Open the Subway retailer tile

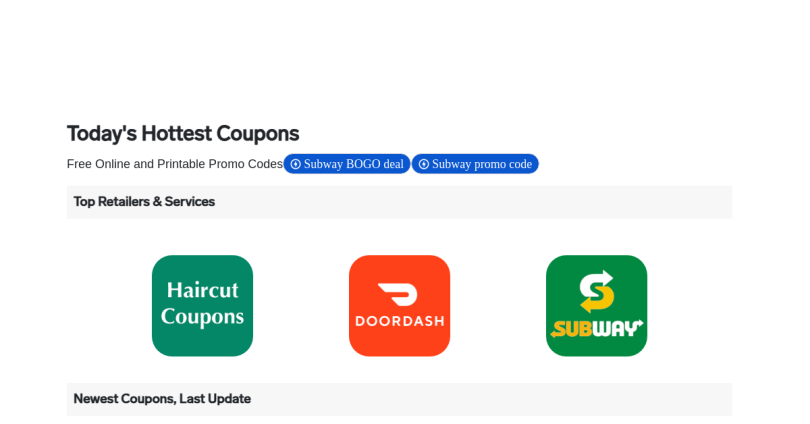(597, 306)
